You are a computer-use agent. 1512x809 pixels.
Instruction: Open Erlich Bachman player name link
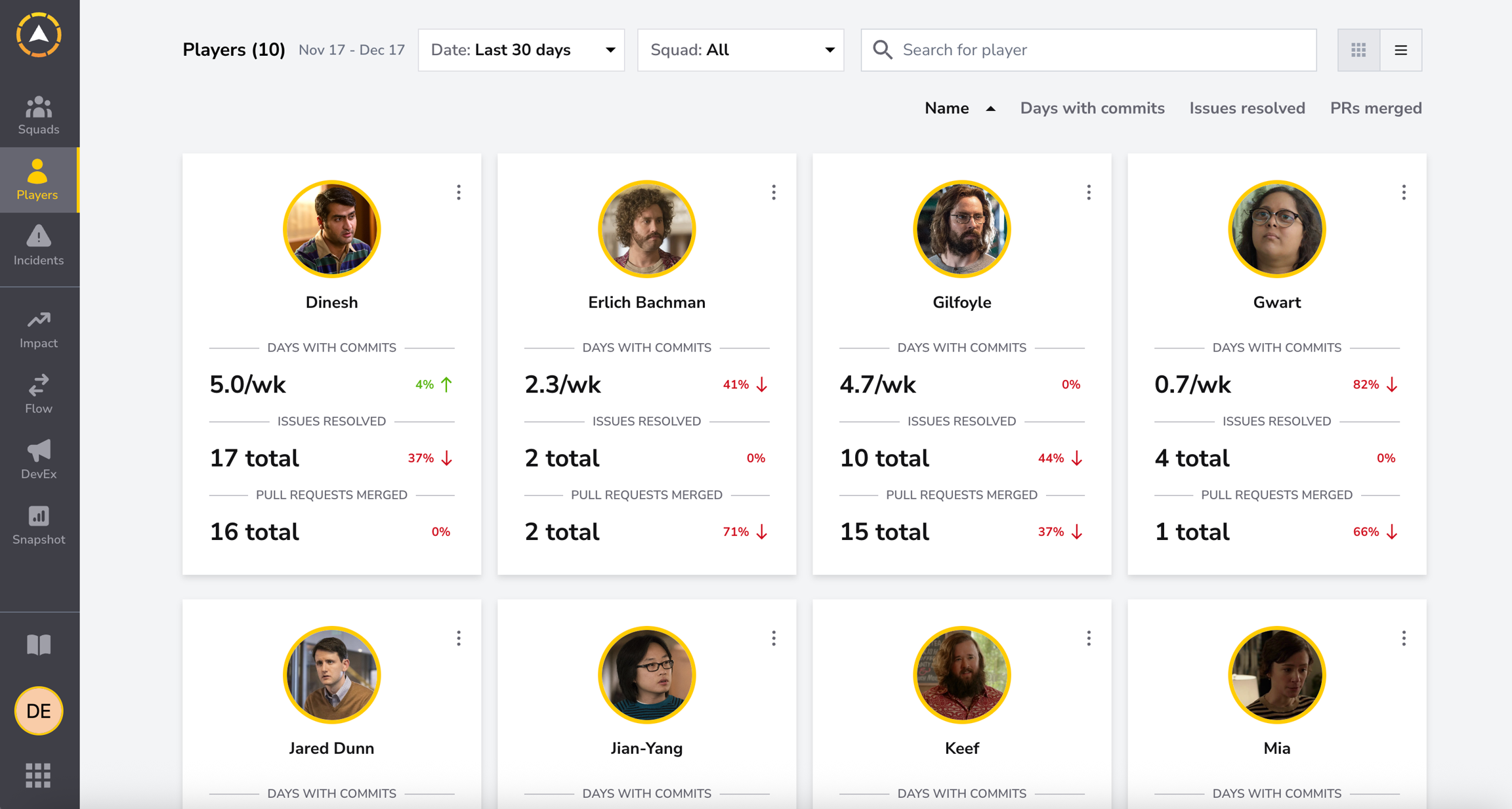[647, 302]
